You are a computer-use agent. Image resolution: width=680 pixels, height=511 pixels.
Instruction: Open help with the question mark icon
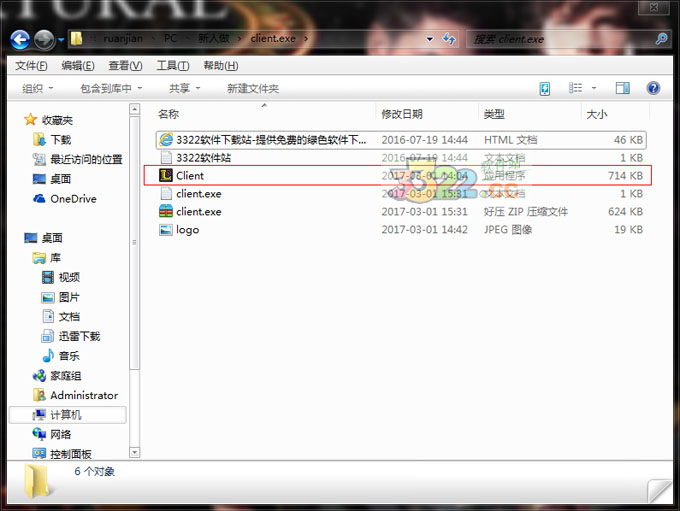(x=653, y=88)
